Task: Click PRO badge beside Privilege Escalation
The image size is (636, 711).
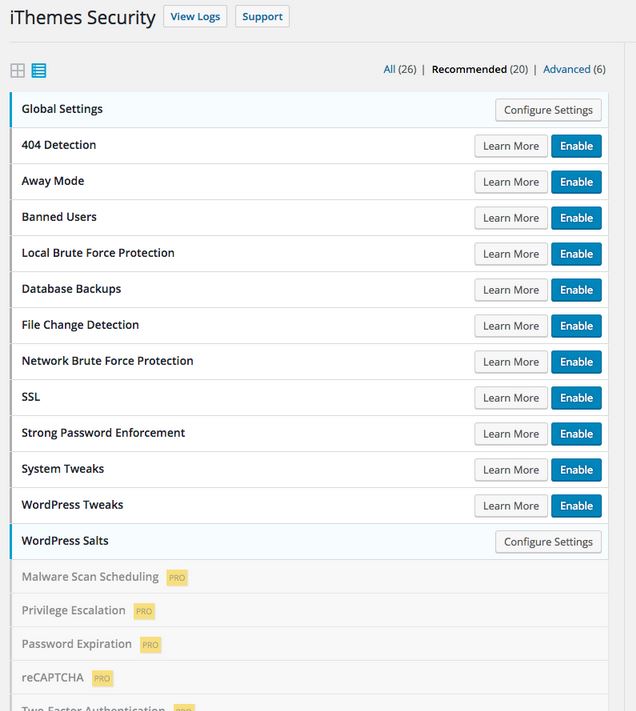Action: click(144, 611)
